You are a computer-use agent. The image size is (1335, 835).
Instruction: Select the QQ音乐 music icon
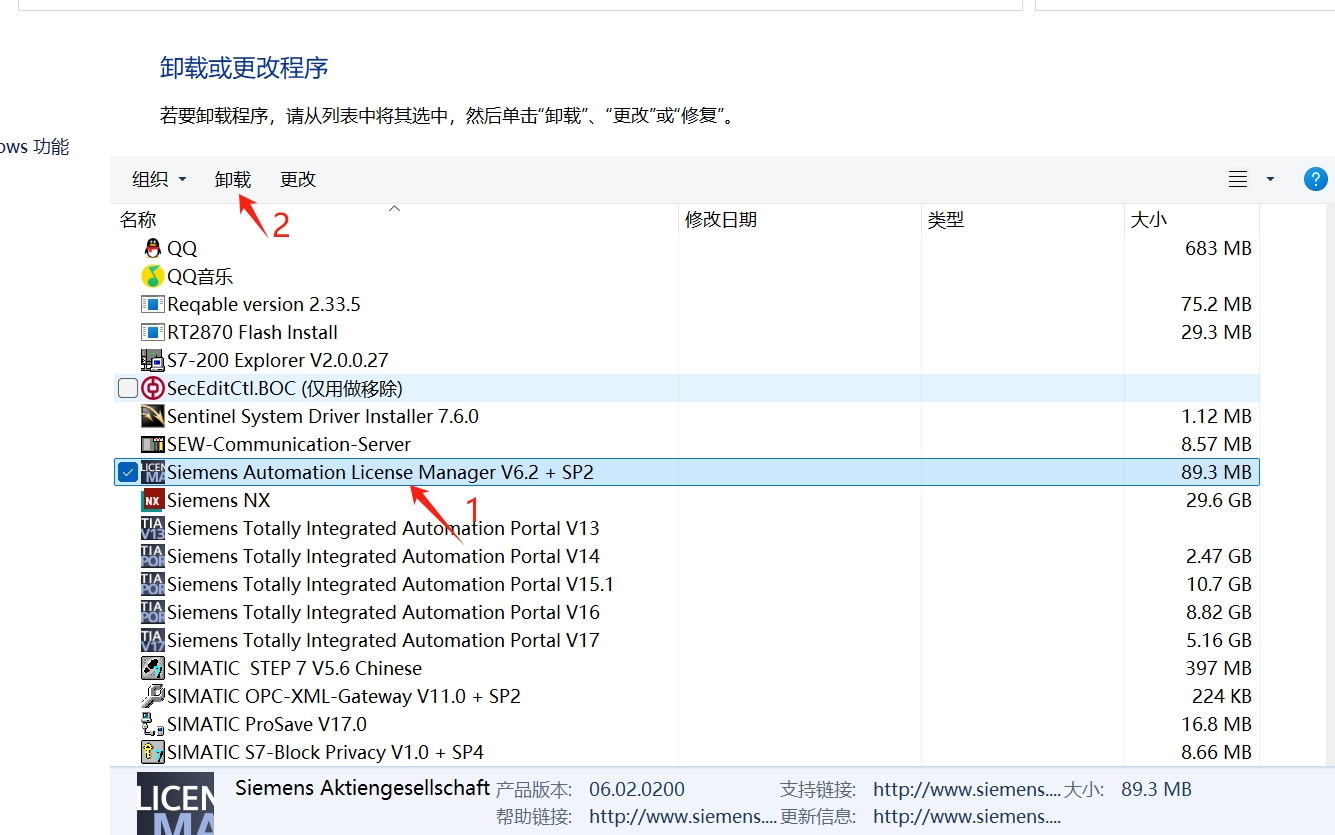tap(152, 276)
